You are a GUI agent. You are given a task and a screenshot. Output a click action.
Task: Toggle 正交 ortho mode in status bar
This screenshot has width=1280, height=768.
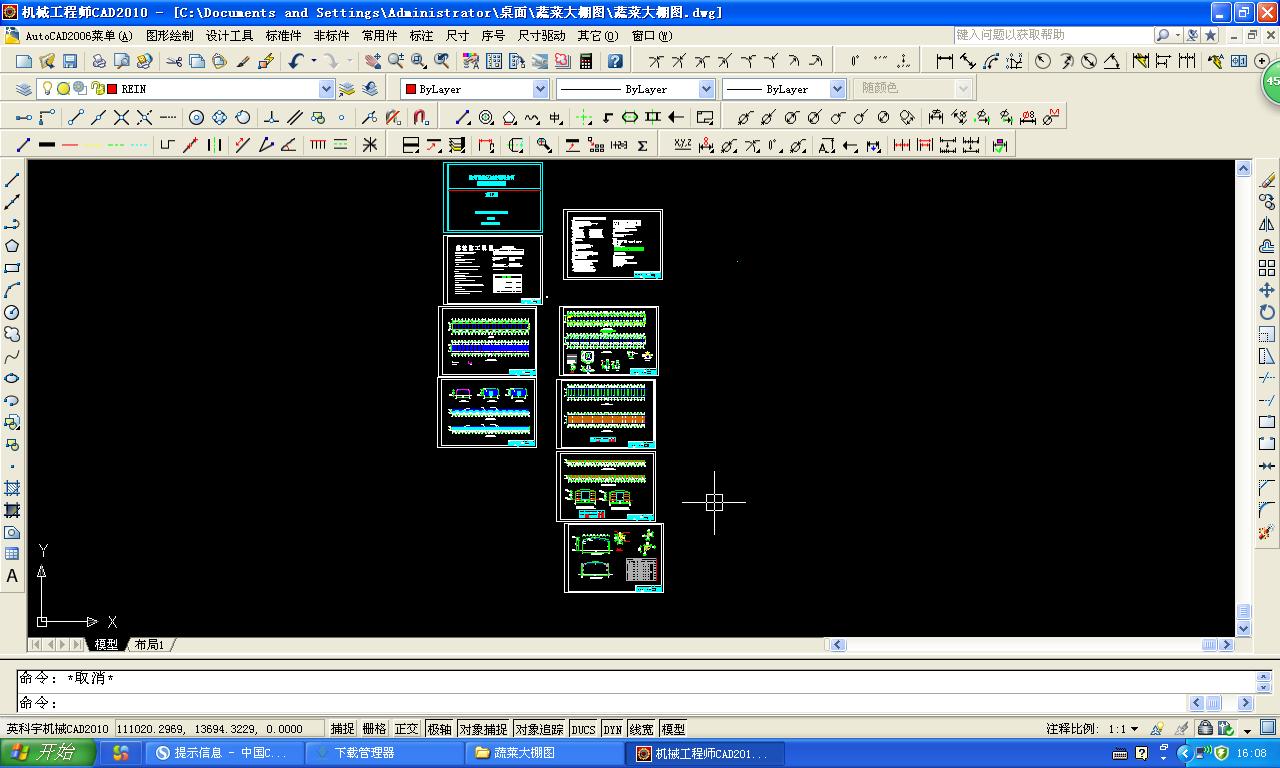click(407, 729)
